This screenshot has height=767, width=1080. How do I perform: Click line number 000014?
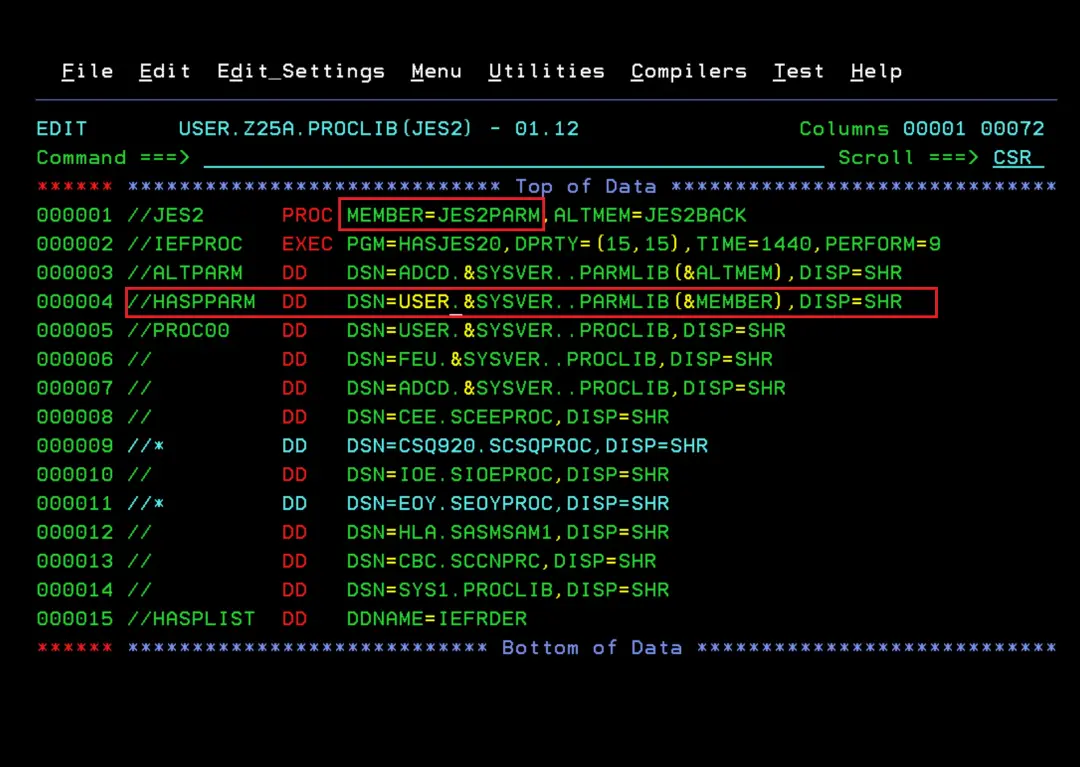click(x=74, y=591)
